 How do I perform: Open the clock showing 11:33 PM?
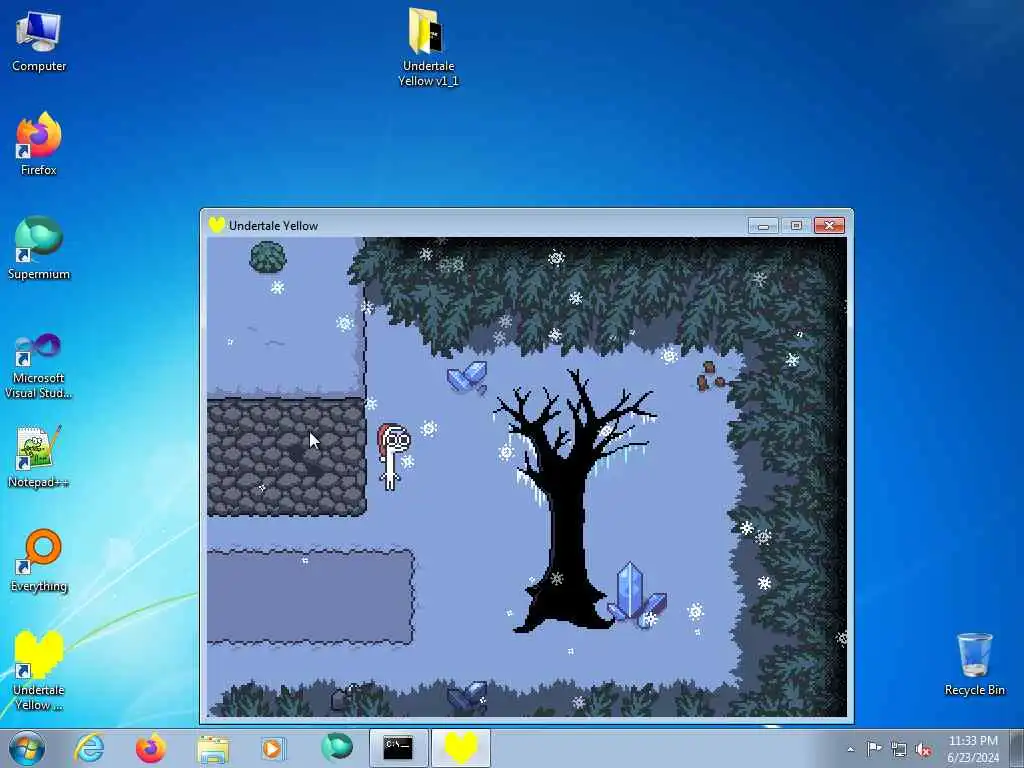[x=973, y=748]
